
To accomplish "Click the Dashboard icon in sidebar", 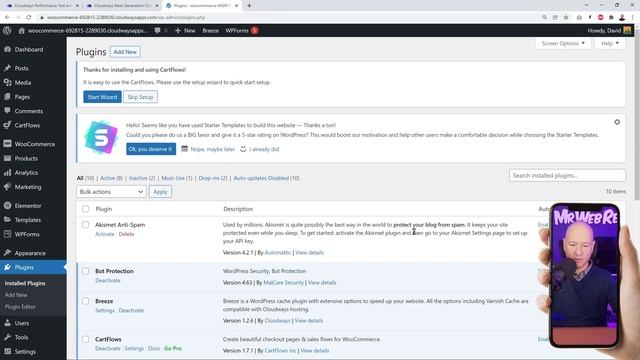I will coord(7,49).
